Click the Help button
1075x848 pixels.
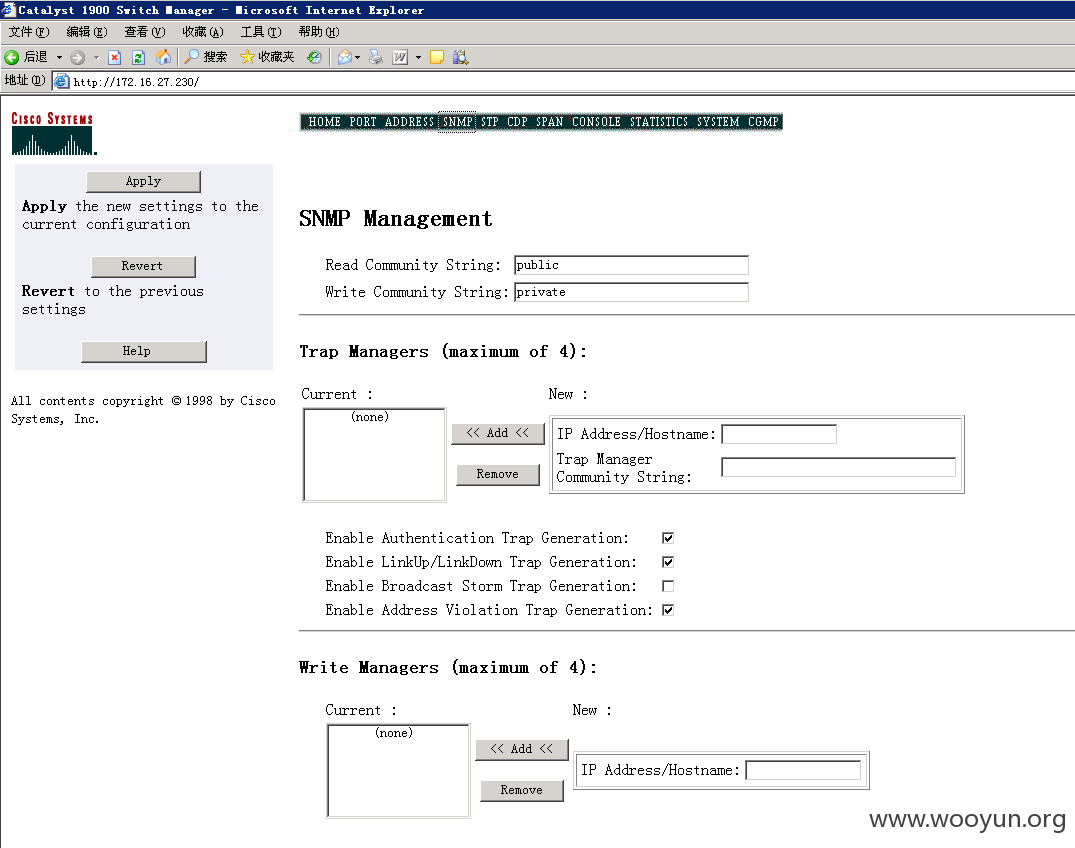click(x=143, y=352)
